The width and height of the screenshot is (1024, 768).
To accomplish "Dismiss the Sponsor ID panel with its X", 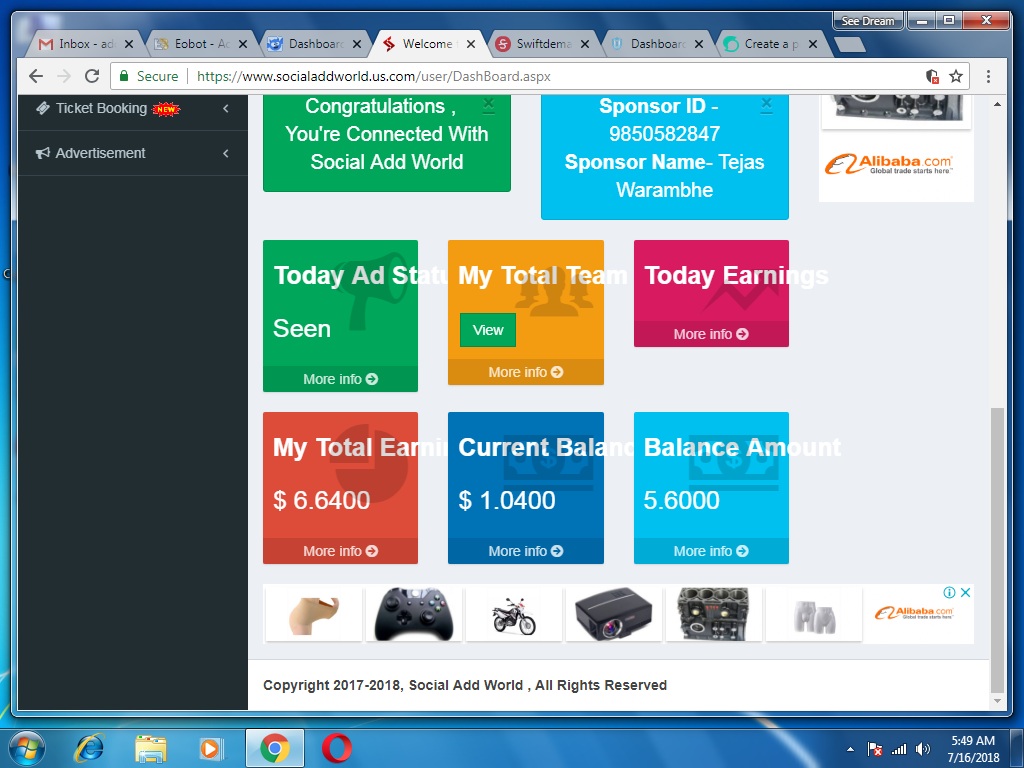I will (x=765, y=104).
